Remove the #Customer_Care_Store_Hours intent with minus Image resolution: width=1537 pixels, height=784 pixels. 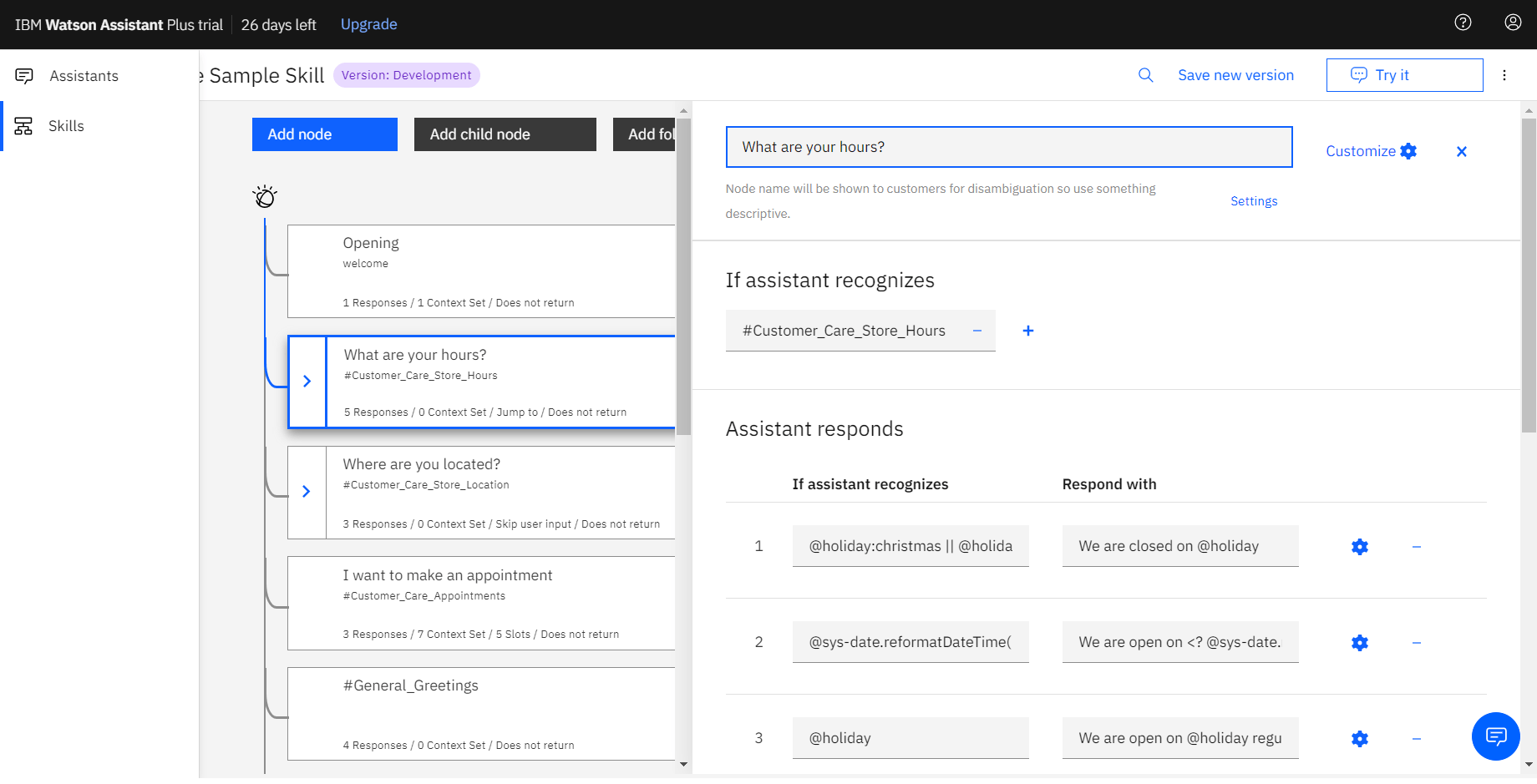(x=976, y=331)
